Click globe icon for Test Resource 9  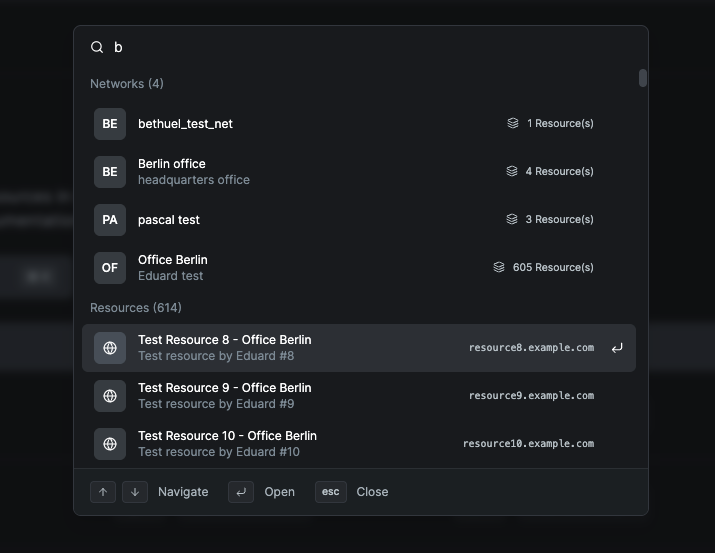(x=110, y=396)
